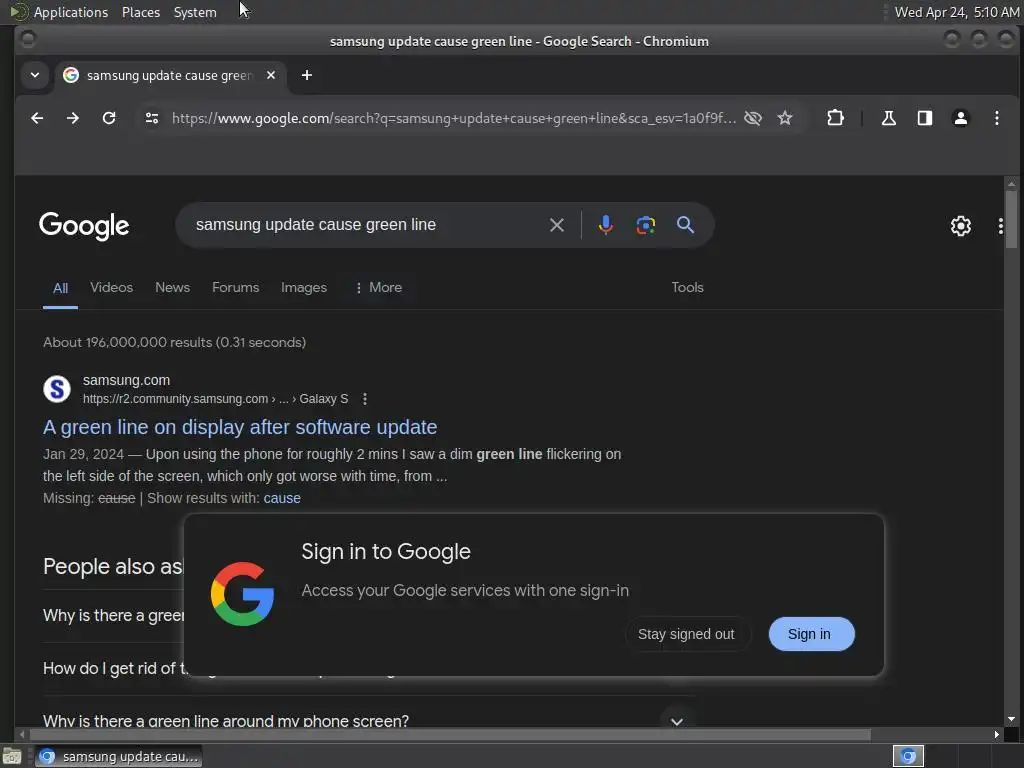This screenshot has height=768, width=1024.
Task: Click the horizontal scrollbar thumb
Action: [449, 735]
